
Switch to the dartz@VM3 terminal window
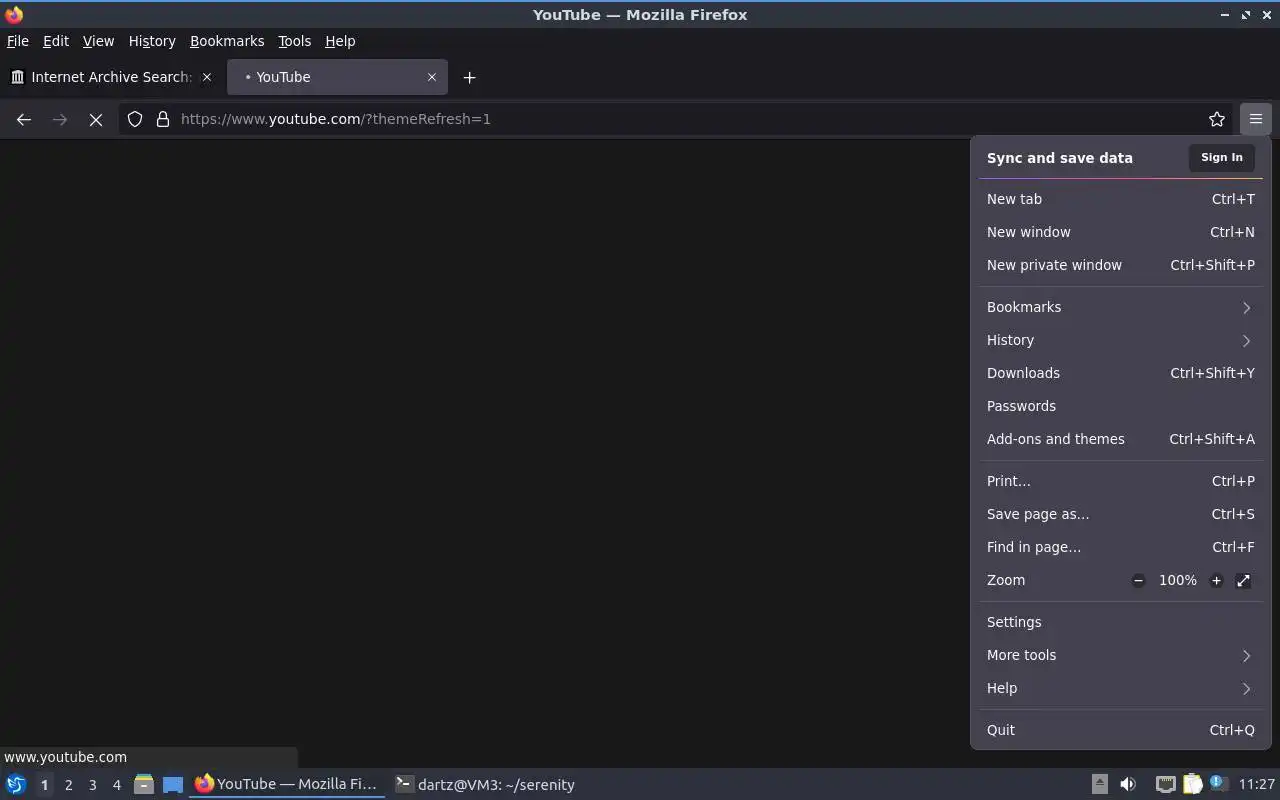(486, 784)
